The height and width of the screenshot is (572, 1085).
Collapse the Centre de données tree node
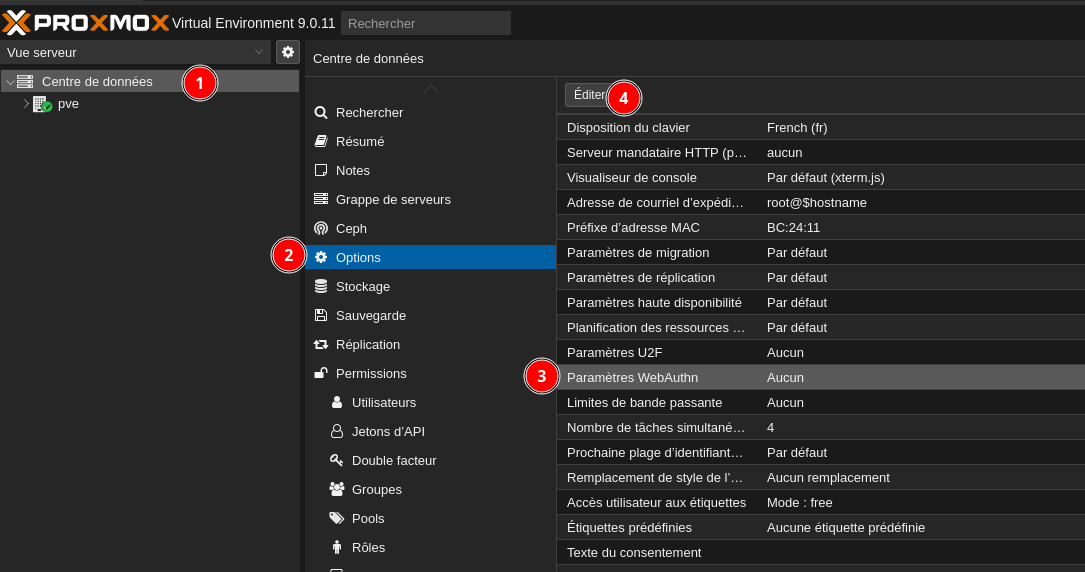[9, 82]
